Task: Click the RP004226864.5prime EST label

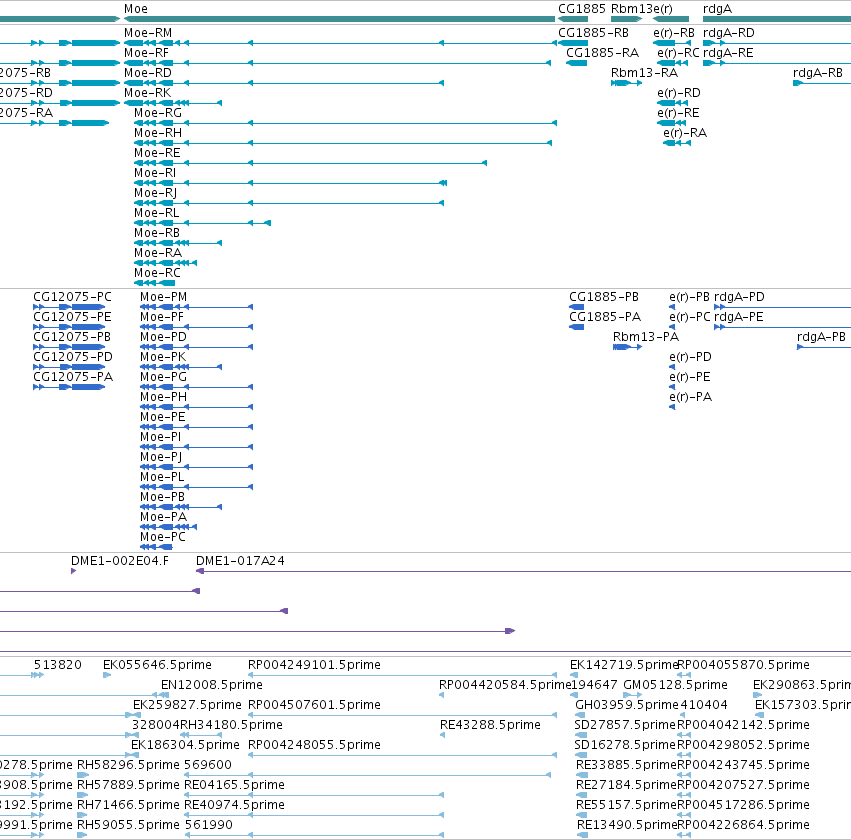Action: click(x=744, y=825)
